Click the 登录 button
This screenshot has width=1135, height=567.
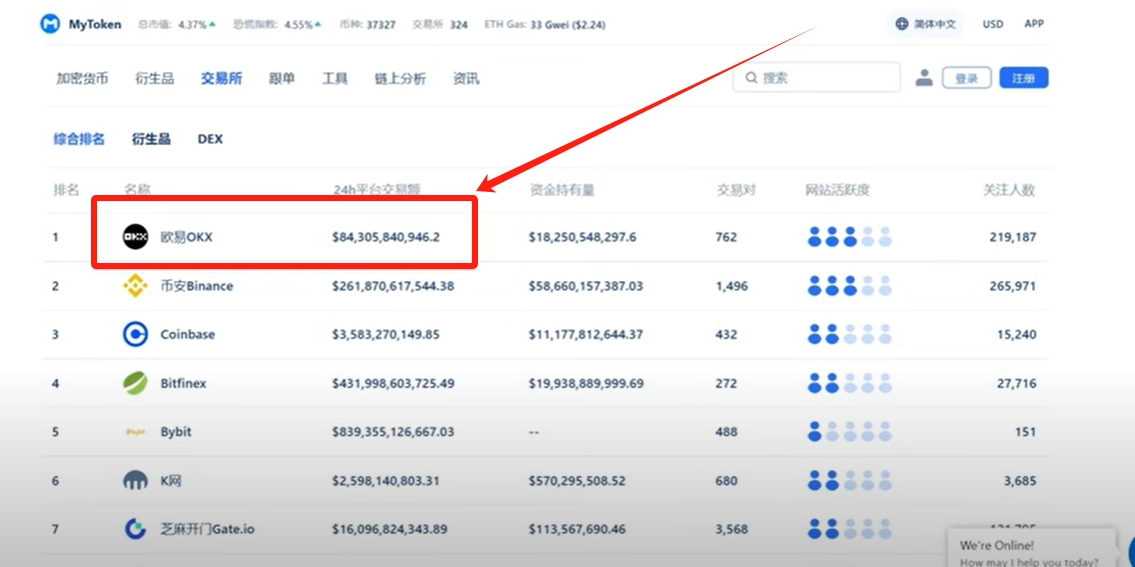(966, 78)
